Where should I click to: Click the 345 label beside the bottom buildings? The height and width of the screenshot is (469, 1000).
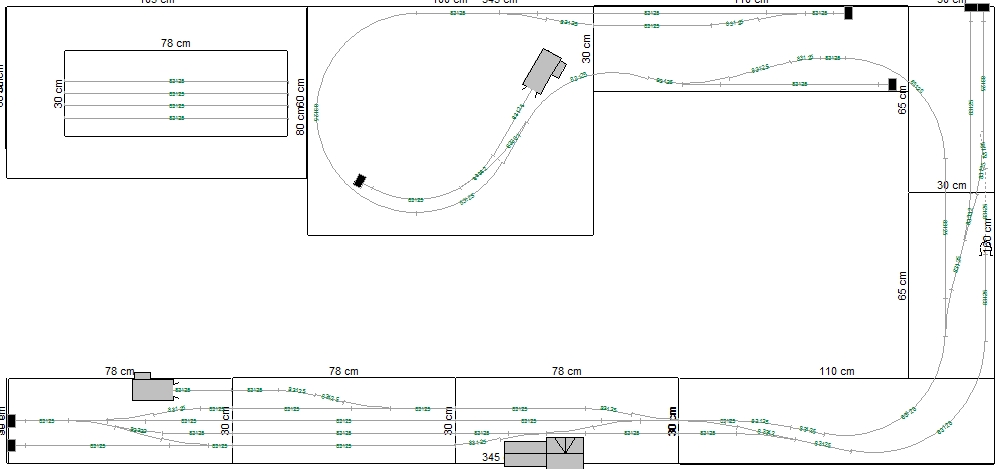click(490, 457)
